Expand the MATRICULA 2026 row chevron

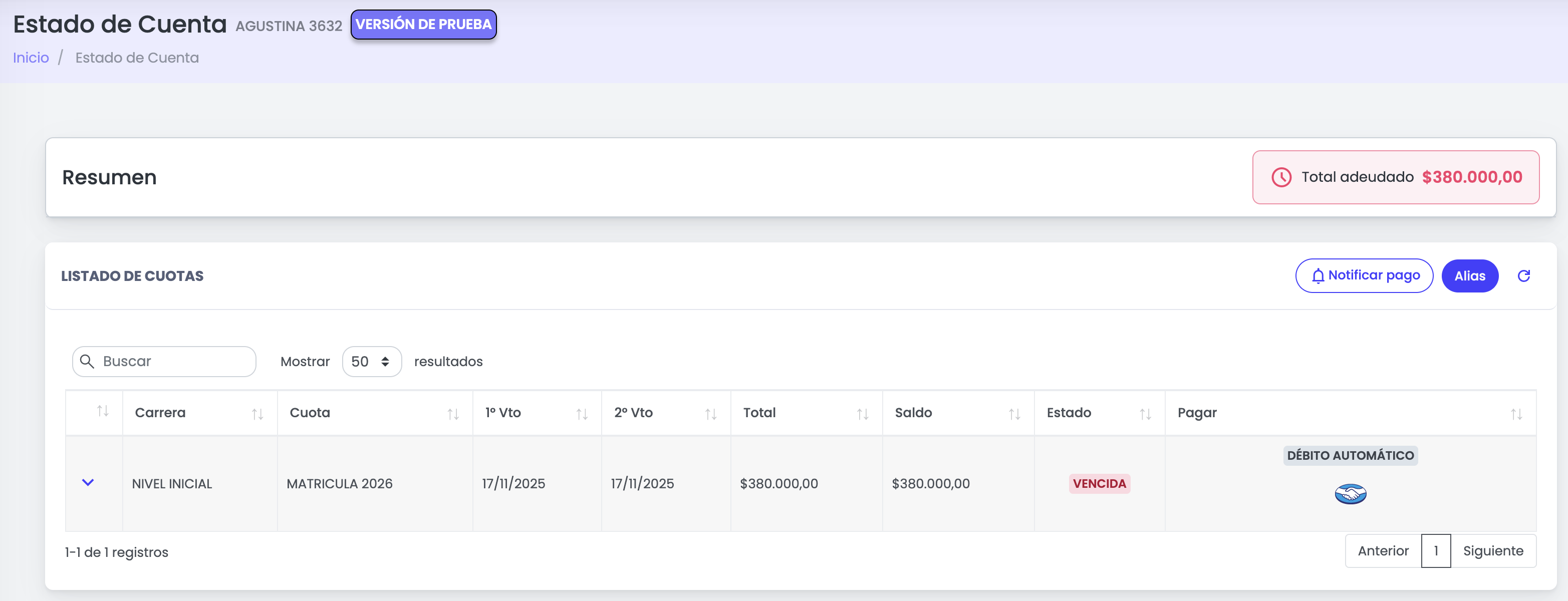tap(88, 482)
